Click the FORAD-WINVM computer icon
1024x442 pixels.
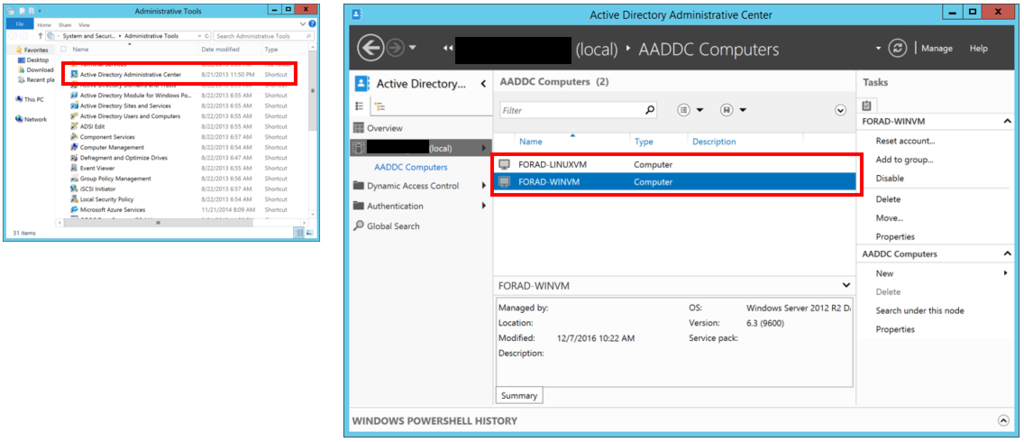click(x=504, y=182)
